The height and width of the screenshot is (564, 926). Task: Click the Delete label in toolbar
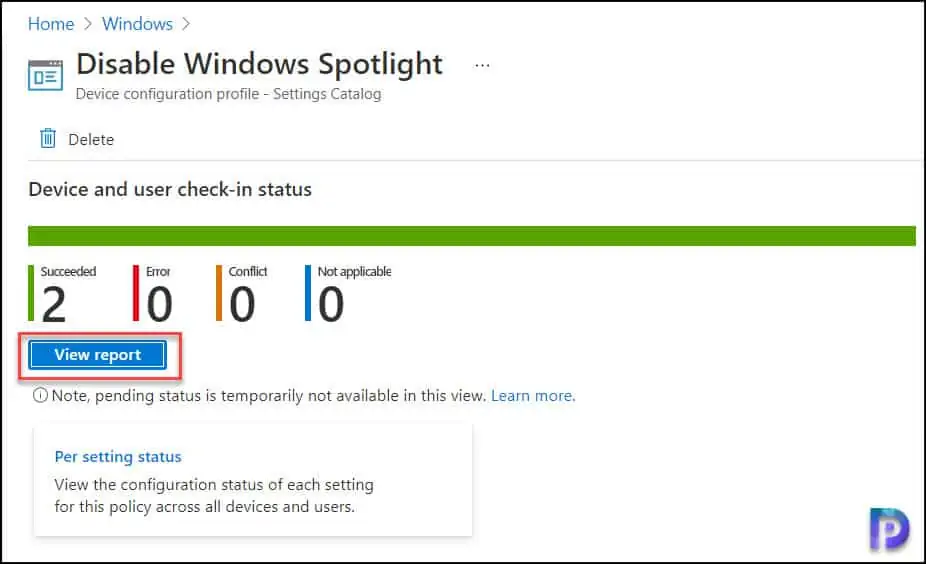[91, 140]
